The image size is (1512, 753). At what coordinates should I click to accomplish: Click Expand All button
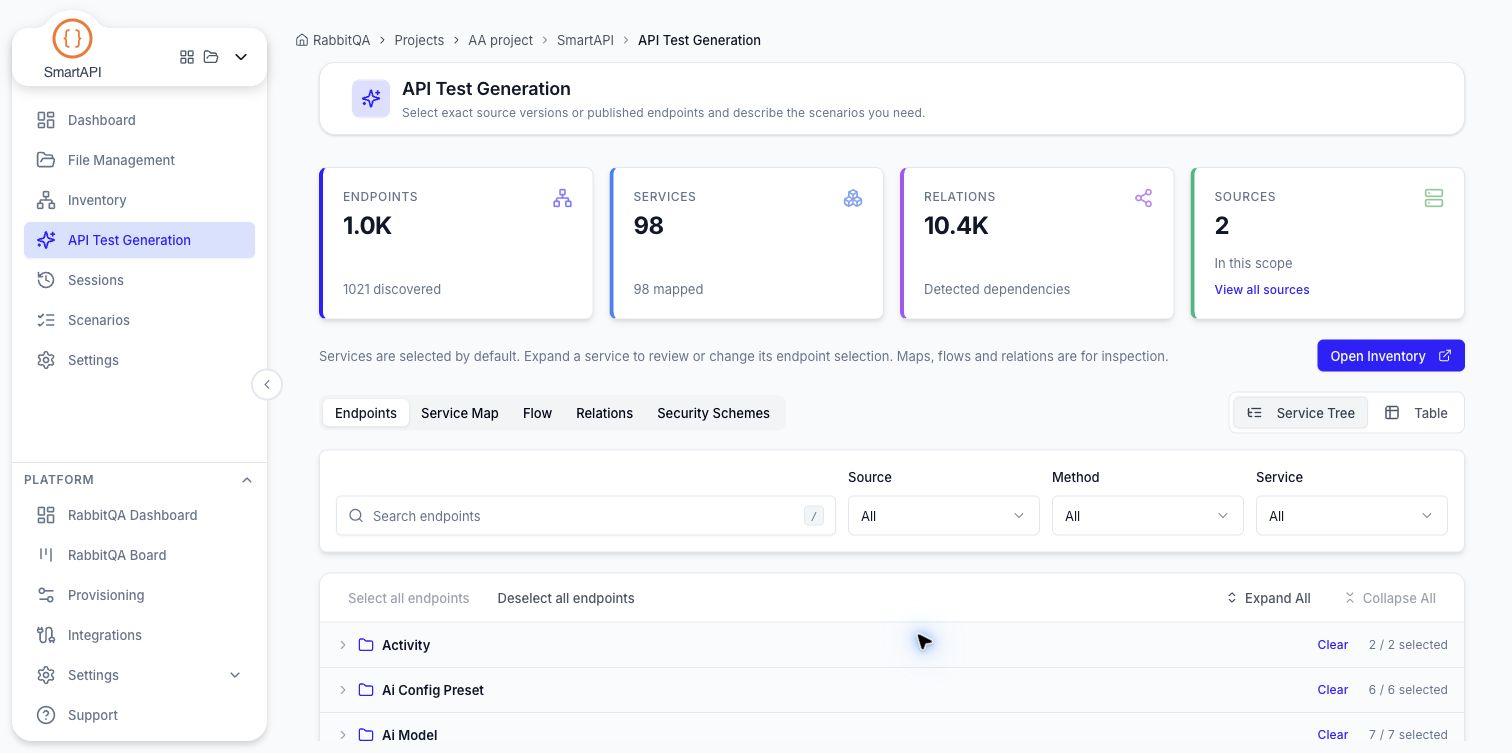click(x=1268, y=598)
